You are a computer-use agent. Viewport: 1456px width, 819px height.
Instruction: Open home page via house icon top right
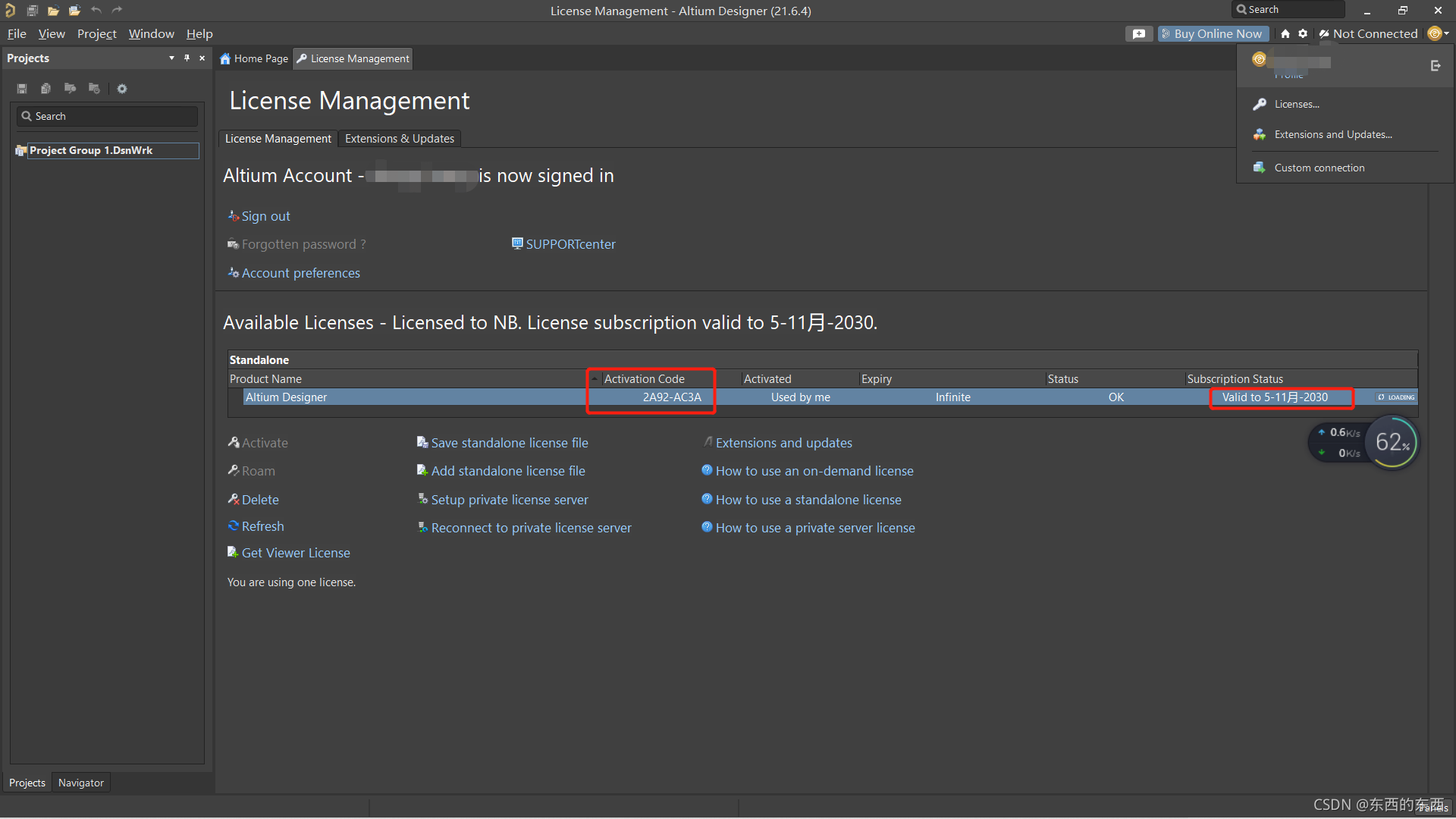(x=1285, y=34)
